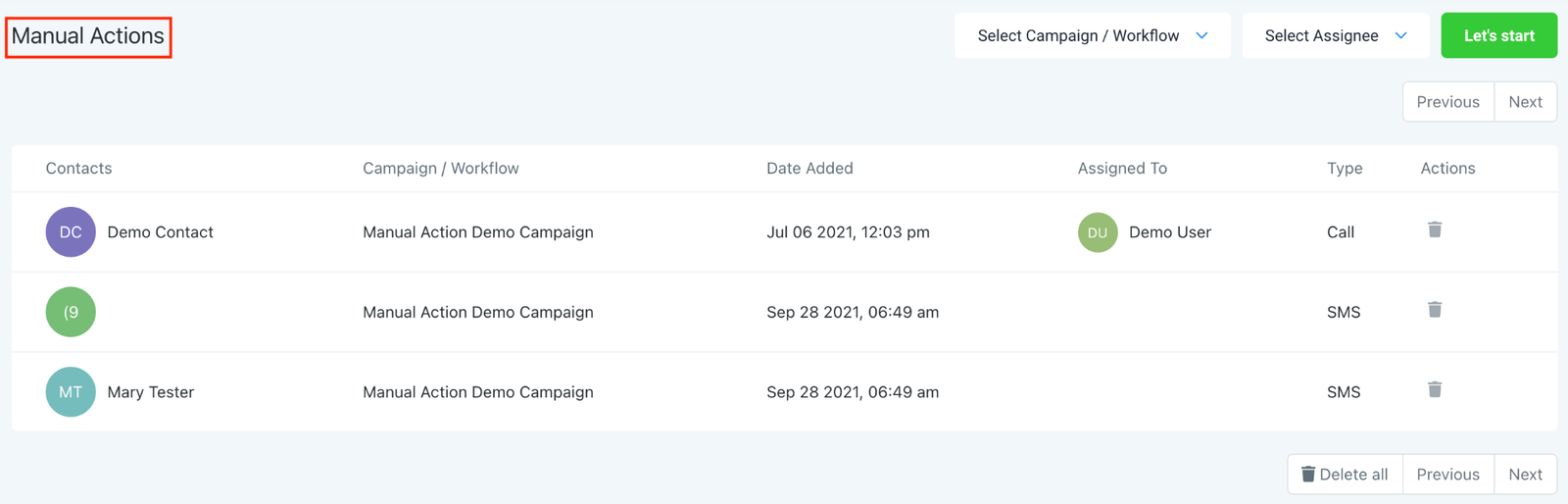1568x504 pixels.
Task: Click the MT avatar for Mary Tester
Action: click(71, 392)
